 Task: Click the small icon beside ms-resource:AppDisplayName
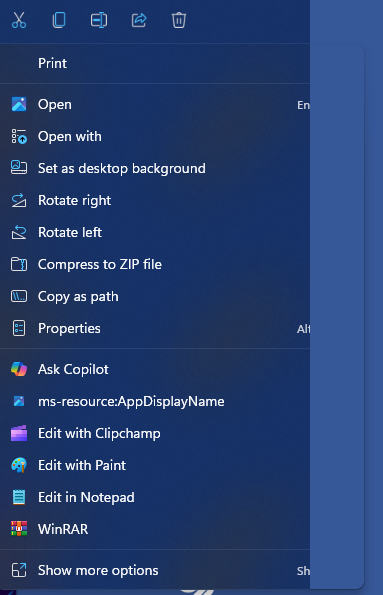tap(19, 401)
